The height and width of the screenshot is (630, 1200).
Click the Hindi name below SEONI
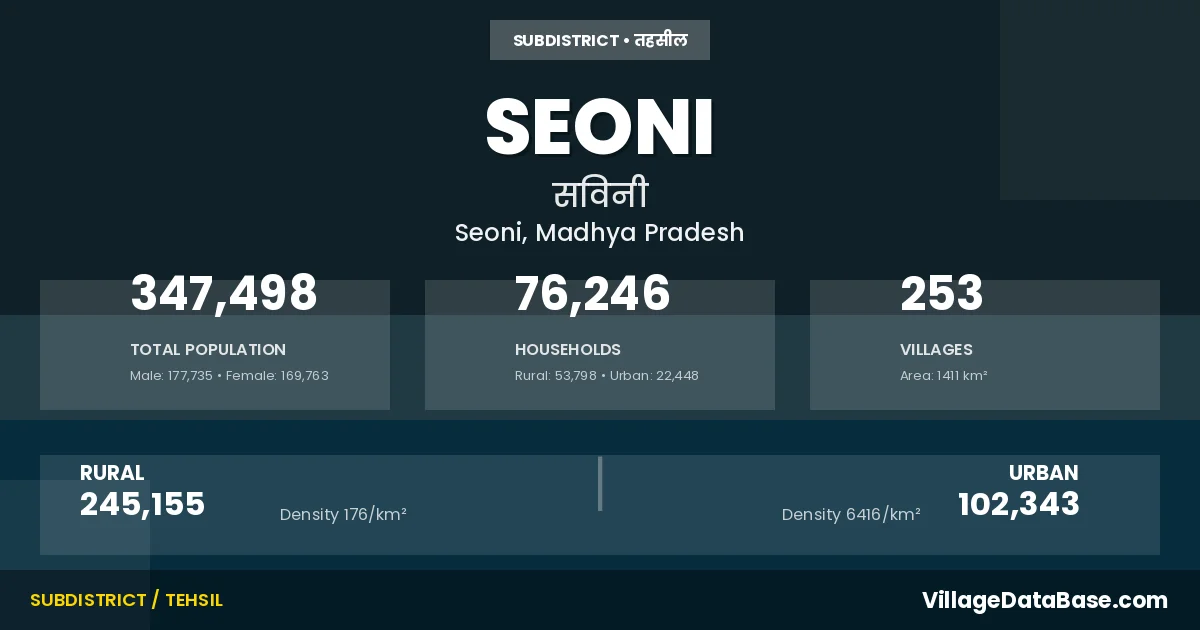click(x=600, y=194)
